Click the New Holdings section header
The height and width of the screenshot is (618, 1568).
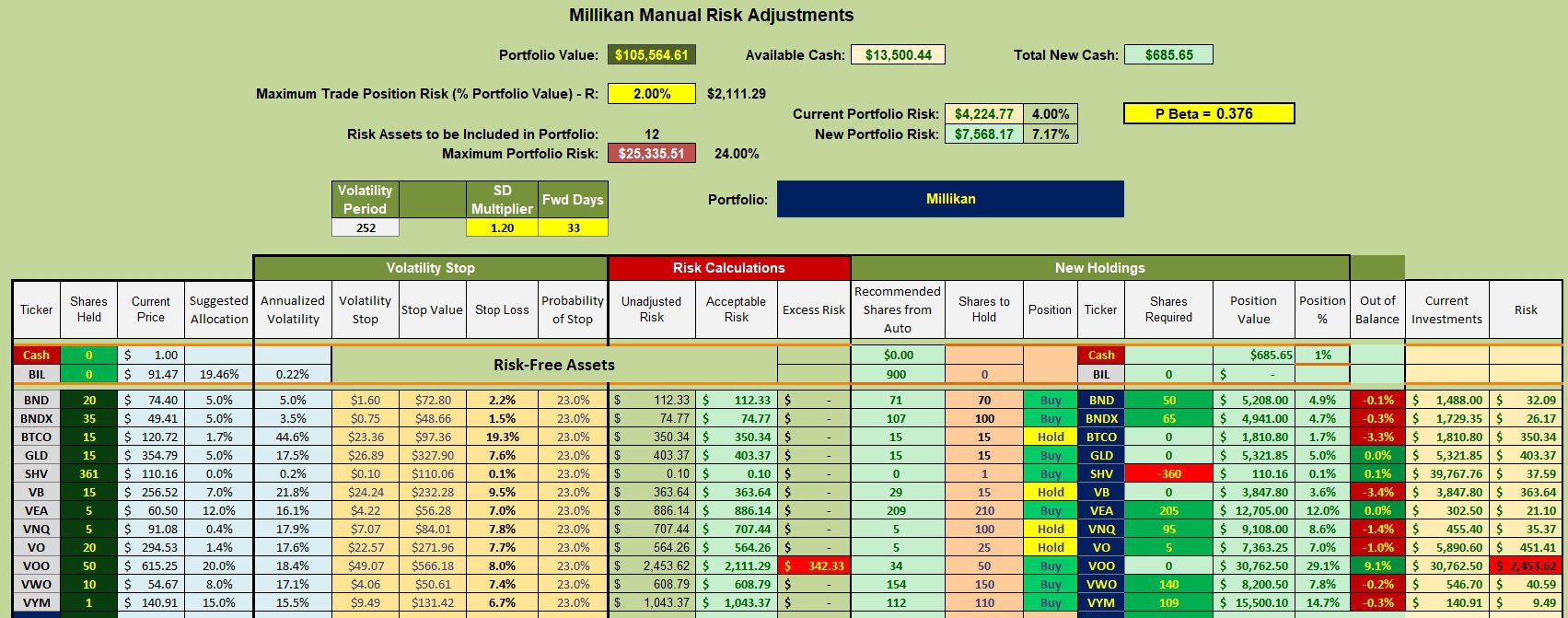1100,268
